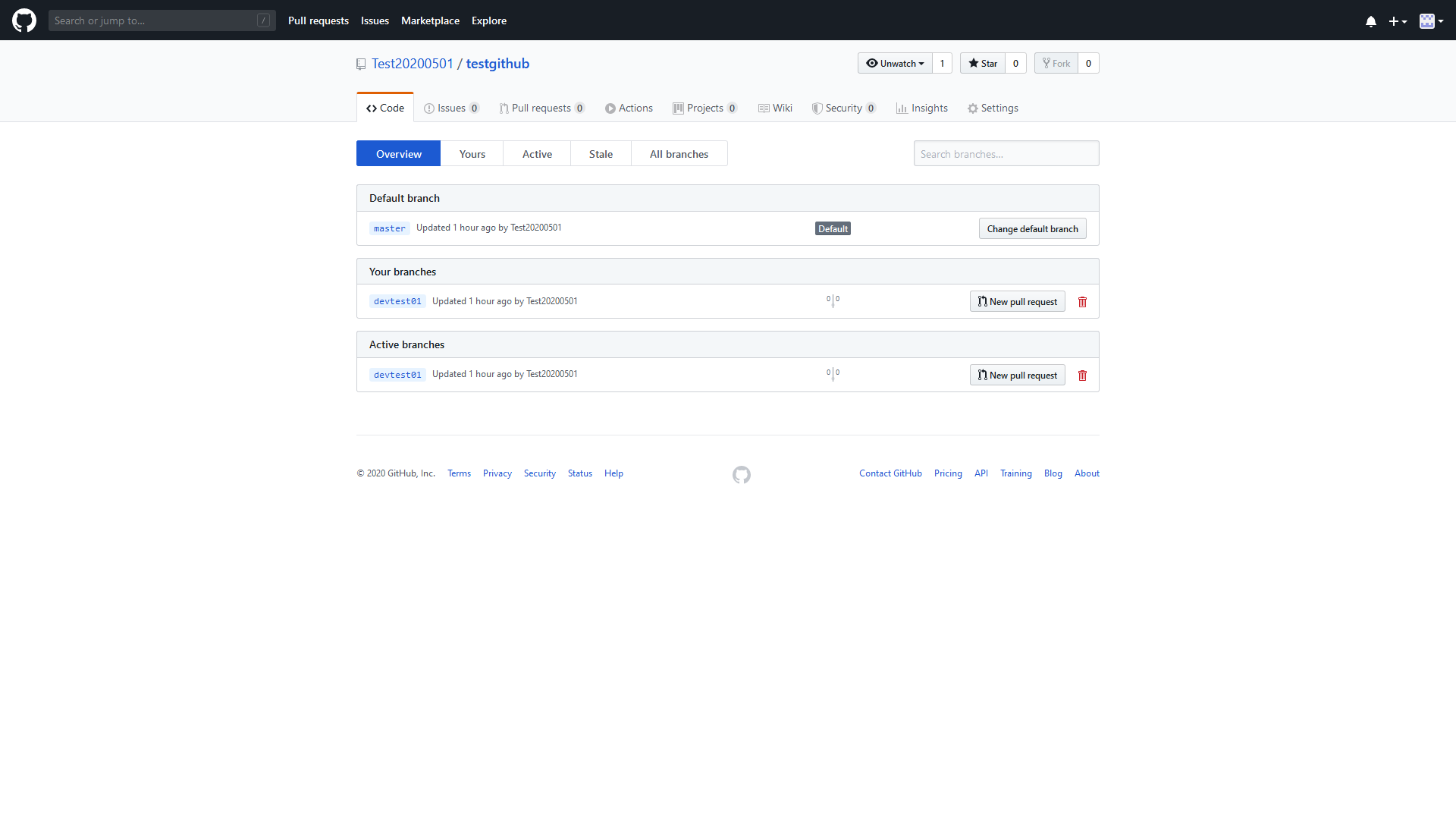Click Change default branch button
Image resolution: width=1456 pixels, height=833 pixels.
pyautogui.click(x=1033, y=228)
